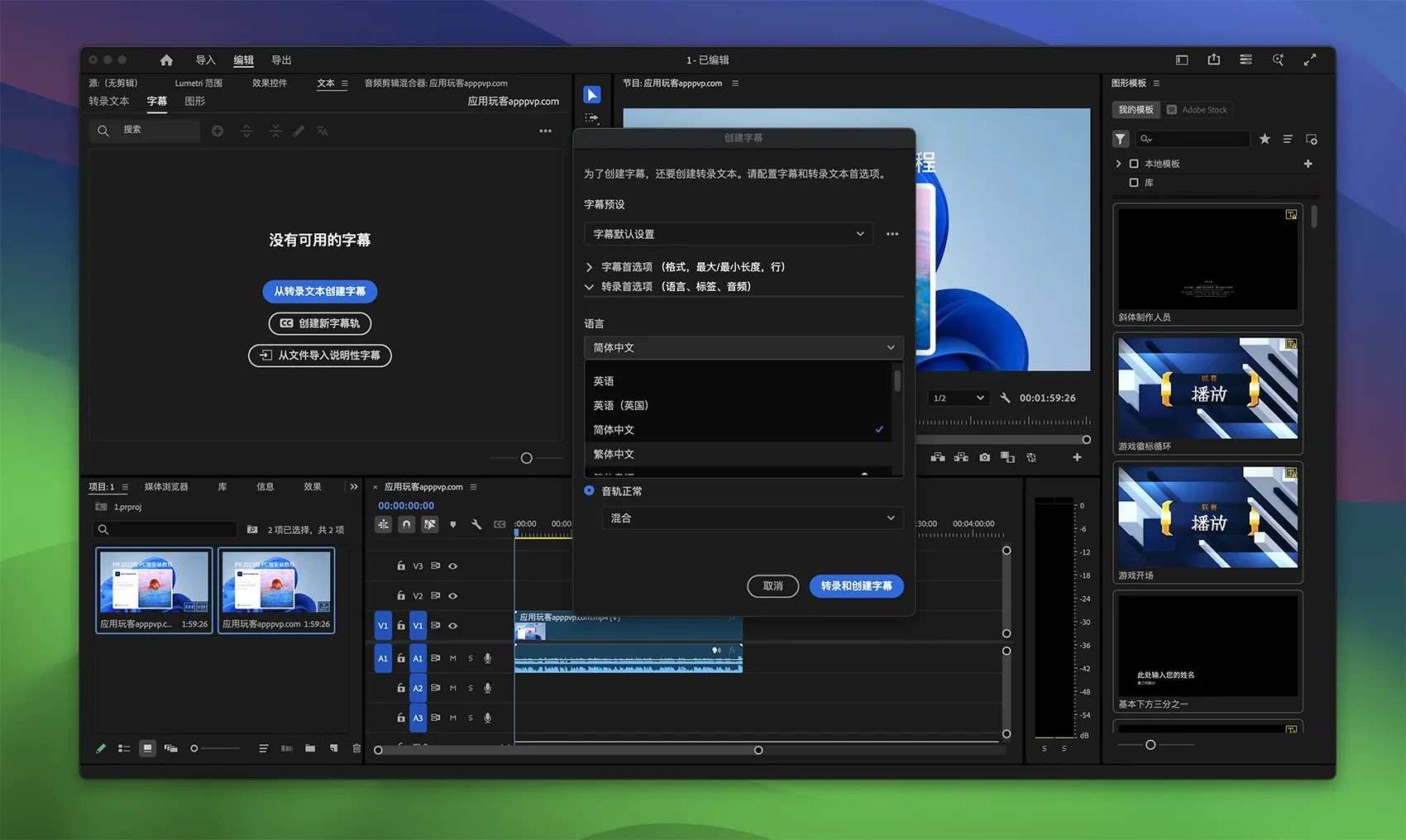The image size is (1406, 840).
Task: Solo audio track A2
Action: coord(471,688)
